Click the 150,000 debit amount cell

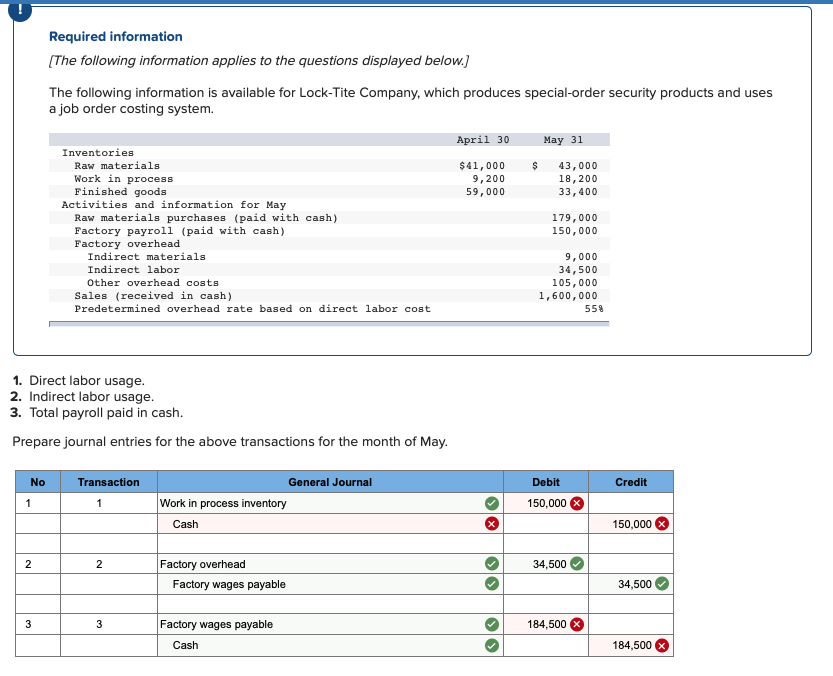(x=546, y=503)
